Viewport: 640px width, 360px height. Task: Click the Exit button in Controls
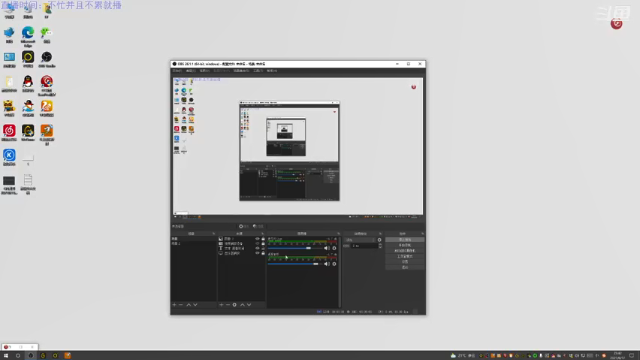click(405, 267)
